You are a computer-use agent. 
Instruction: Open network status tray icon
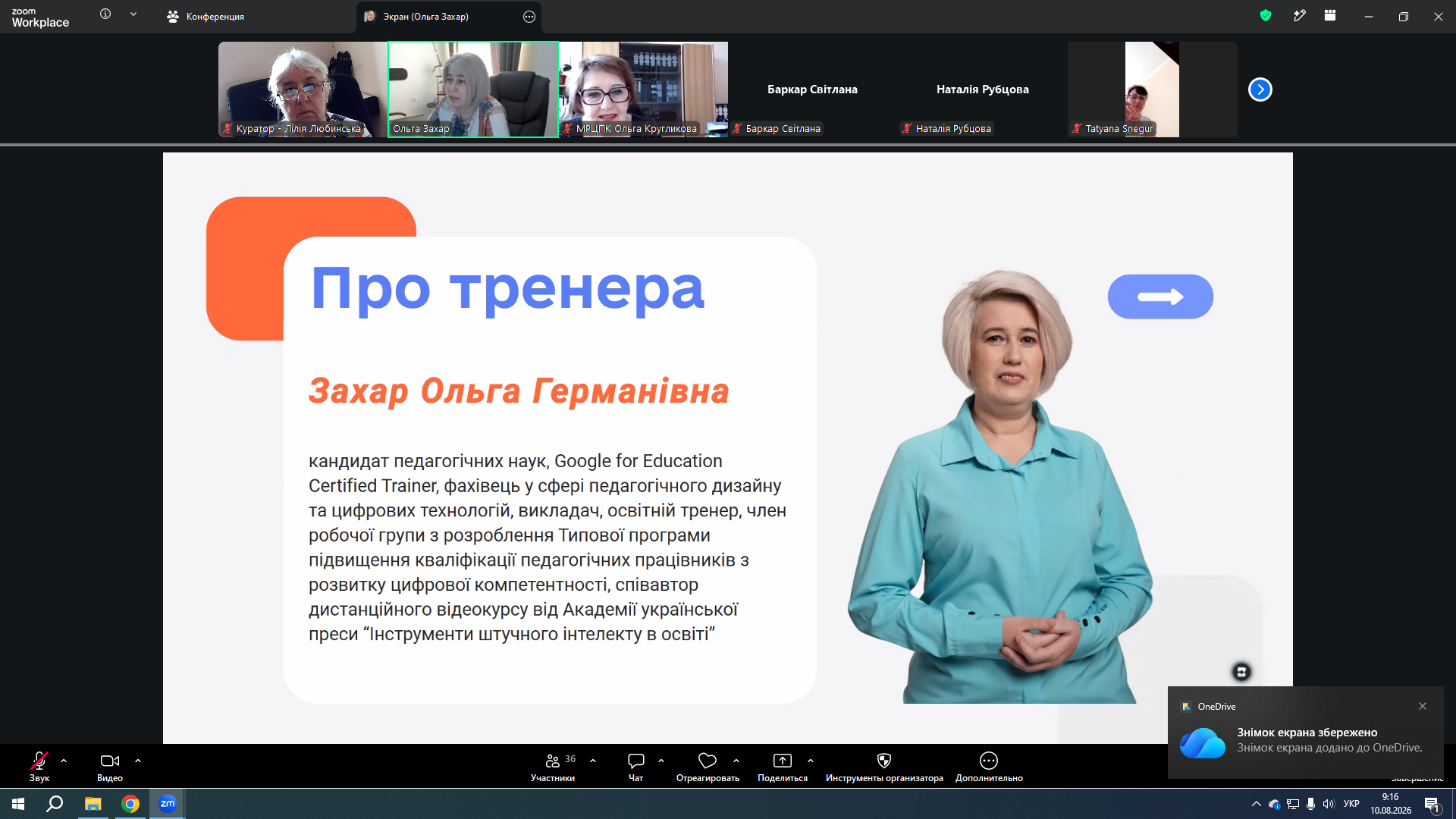tap(1293, 804)
